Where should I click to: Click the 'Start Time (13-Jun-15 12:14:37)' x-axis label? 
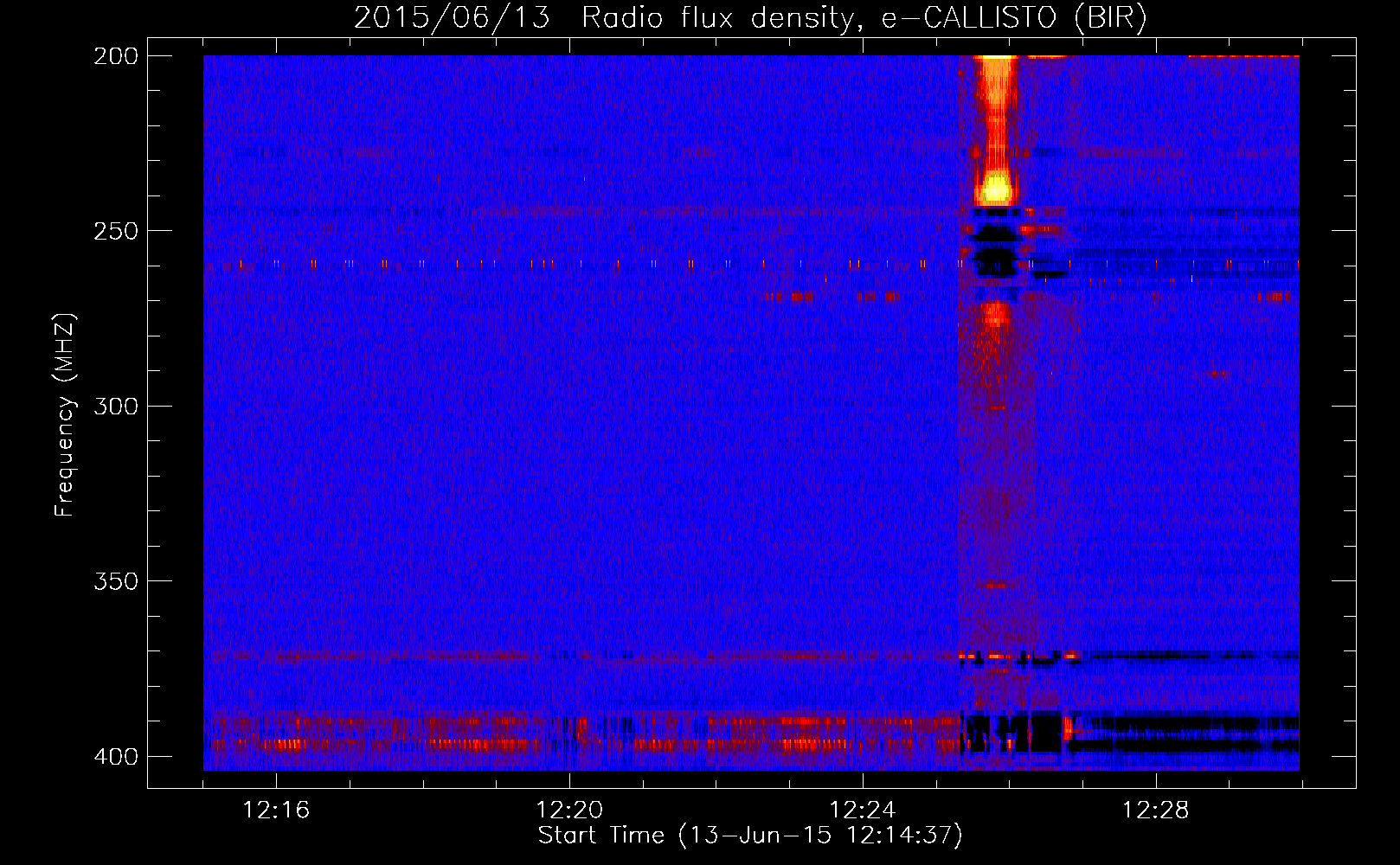click(750, 836)
